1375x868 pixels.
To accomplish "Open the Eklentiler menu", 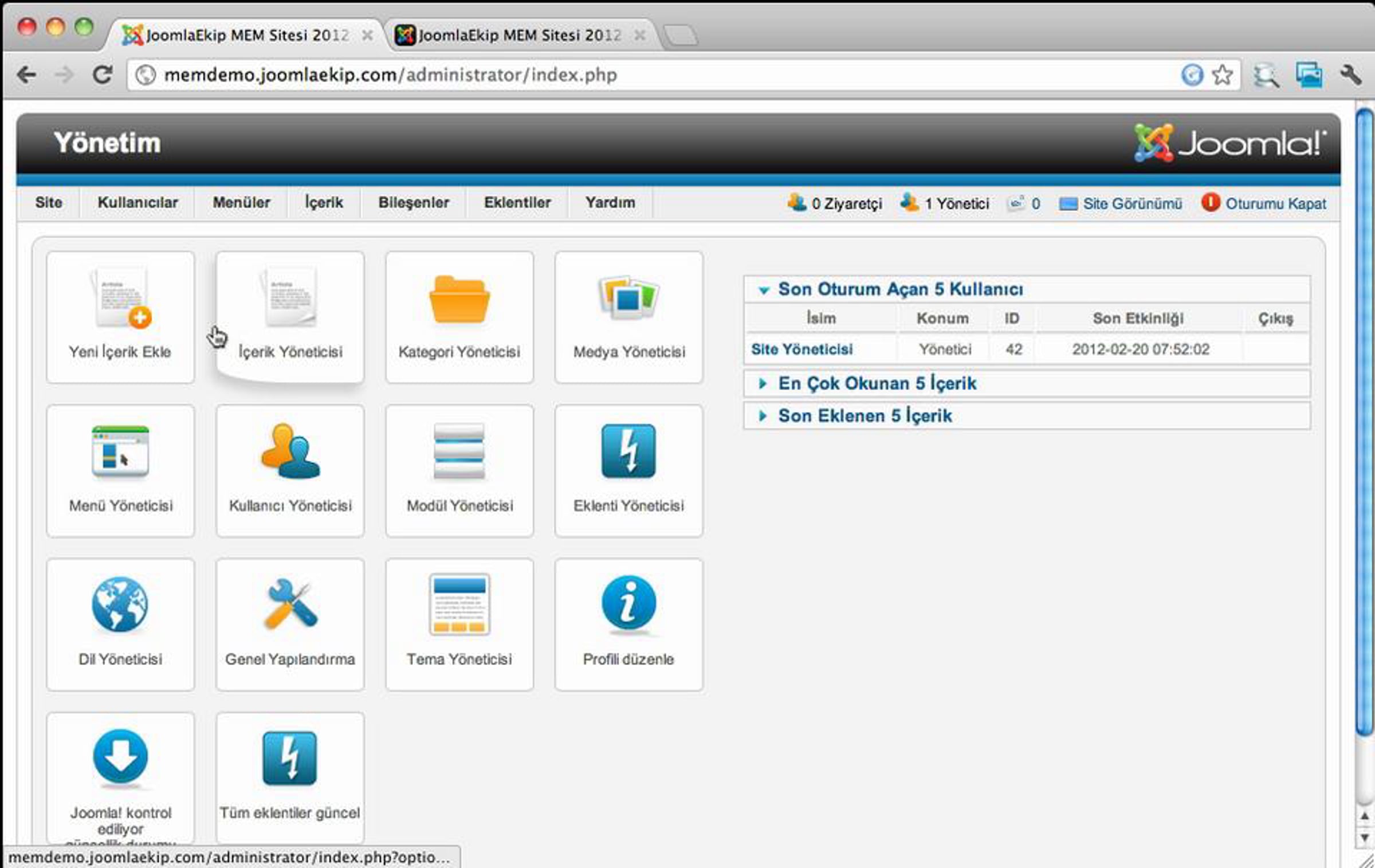I will (x=517, y=203).
